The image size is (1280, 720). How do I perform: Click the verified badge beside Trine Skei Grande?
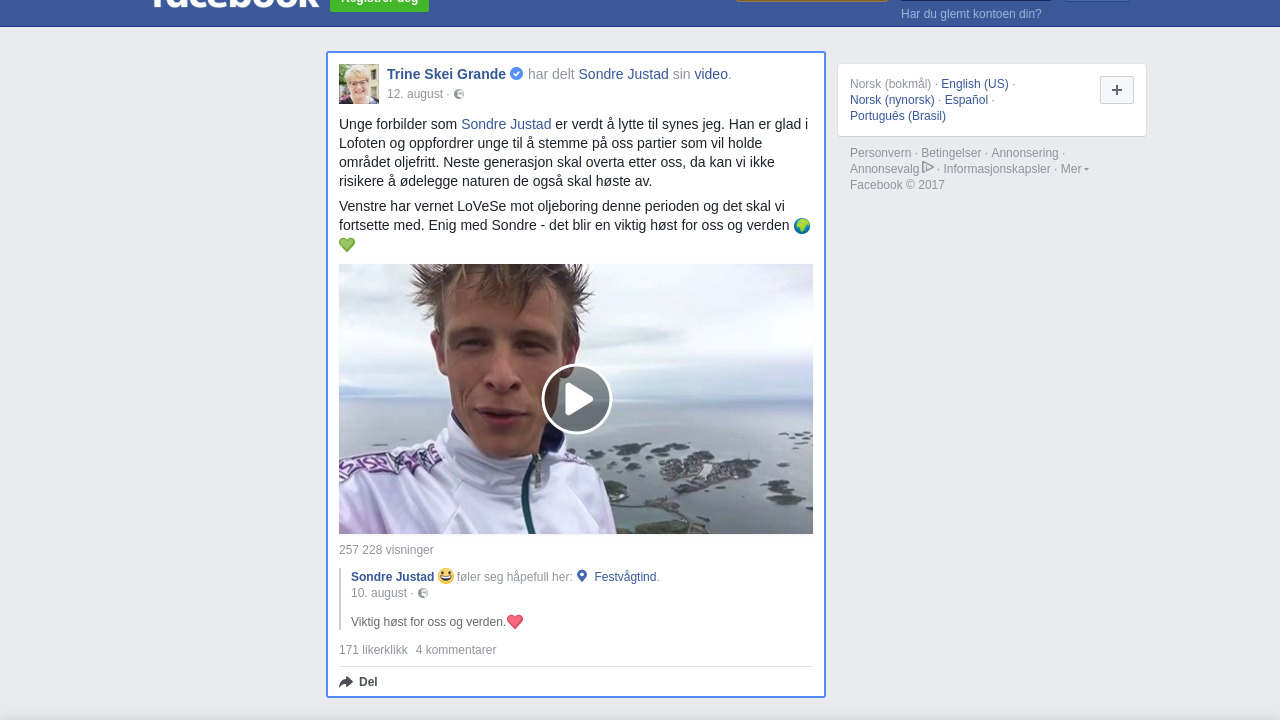coord(517,74)
